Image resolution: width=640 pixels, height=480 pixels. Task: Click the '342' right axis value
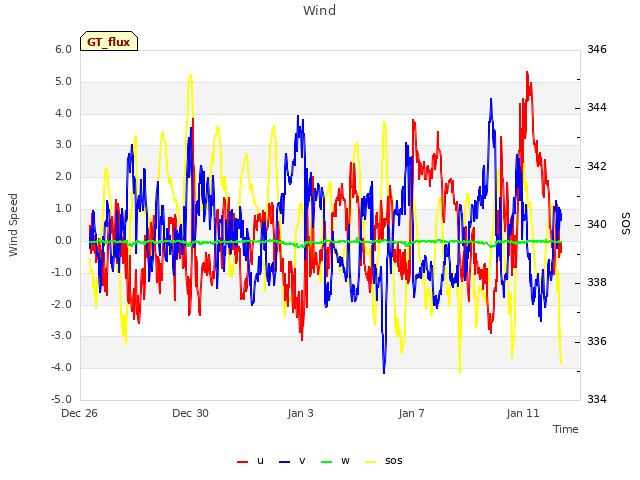(x=597, y=166)
